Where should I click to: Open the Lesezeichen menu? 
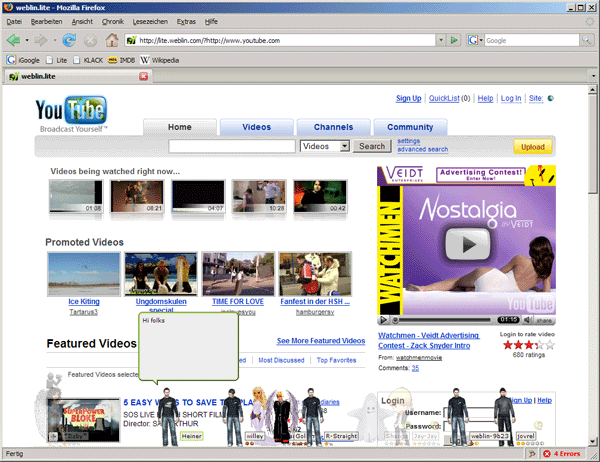pos(150,21)
